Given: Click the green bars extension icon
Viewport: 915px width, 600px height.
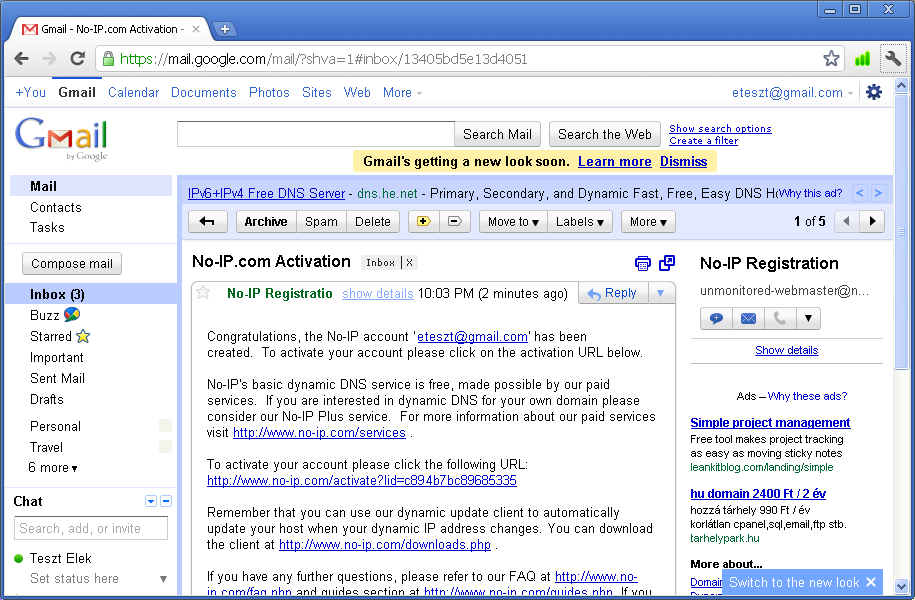Looking at the screenshot, I should 862,58.
